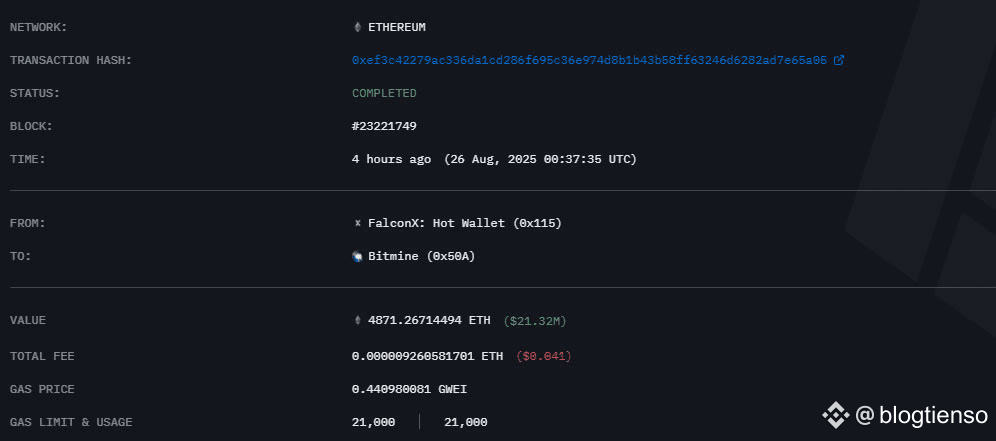Click the gas limit value 21,000
Image resolution: width=996 pixels, height=441 pixels.
click(374, 422)
